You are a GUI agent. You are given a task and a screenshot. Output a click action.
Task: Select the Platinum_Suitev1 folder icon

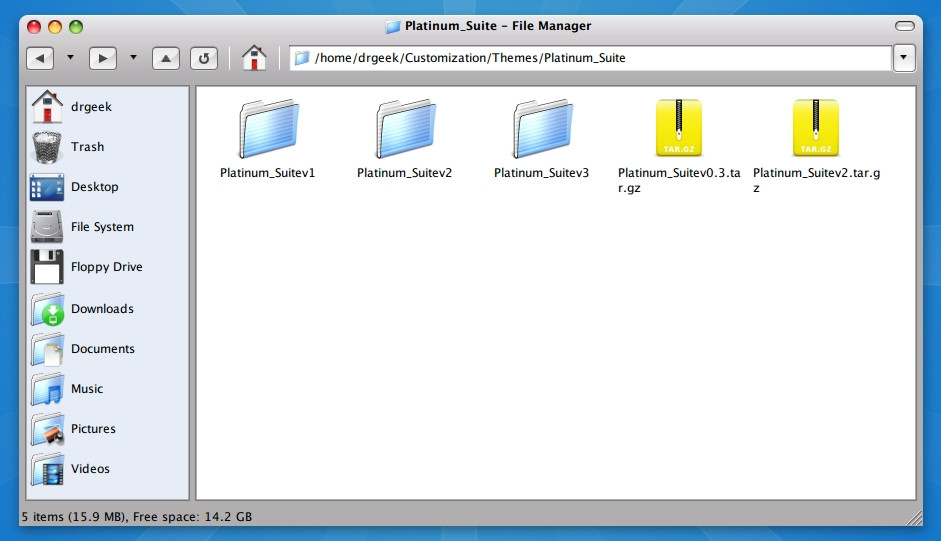(x=268, y=128)
